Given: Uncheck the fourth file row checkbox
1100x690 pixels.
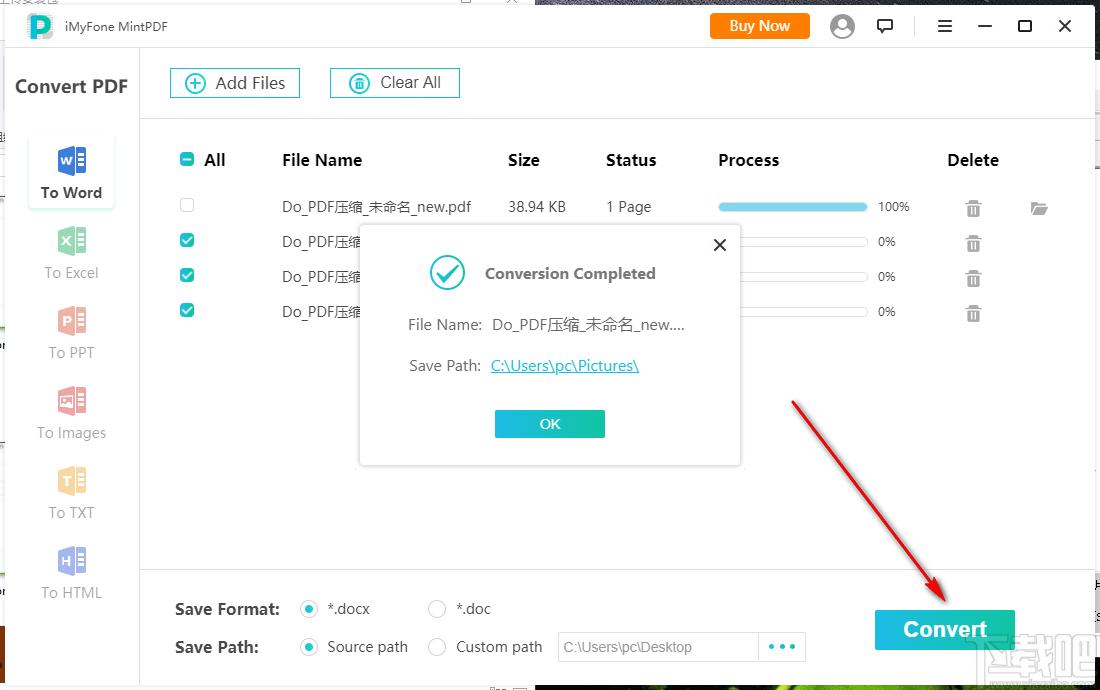Looking at the screenshot, I should point(187,310).
